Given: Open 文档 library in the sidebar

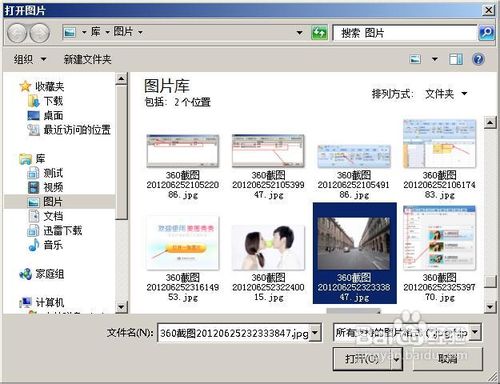Looking at the screenshot, I should click(45, 216).
